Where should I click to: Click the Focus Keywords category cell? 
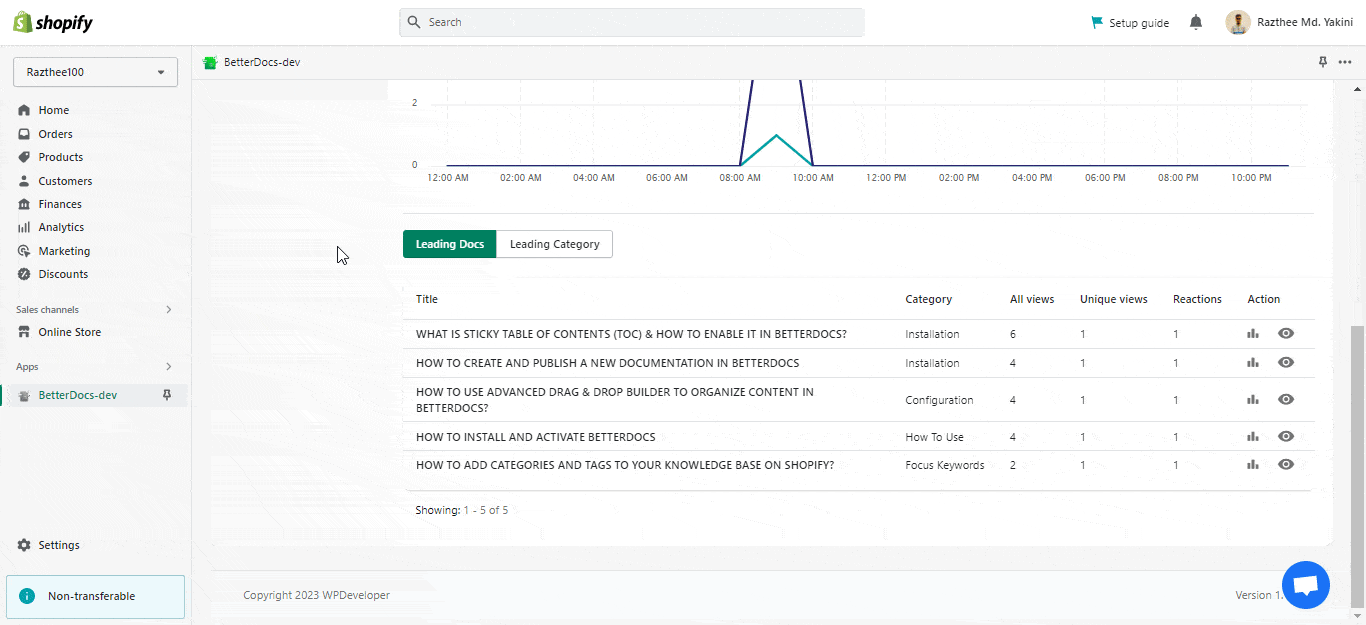pyautogui.click(x=945, y=465)
